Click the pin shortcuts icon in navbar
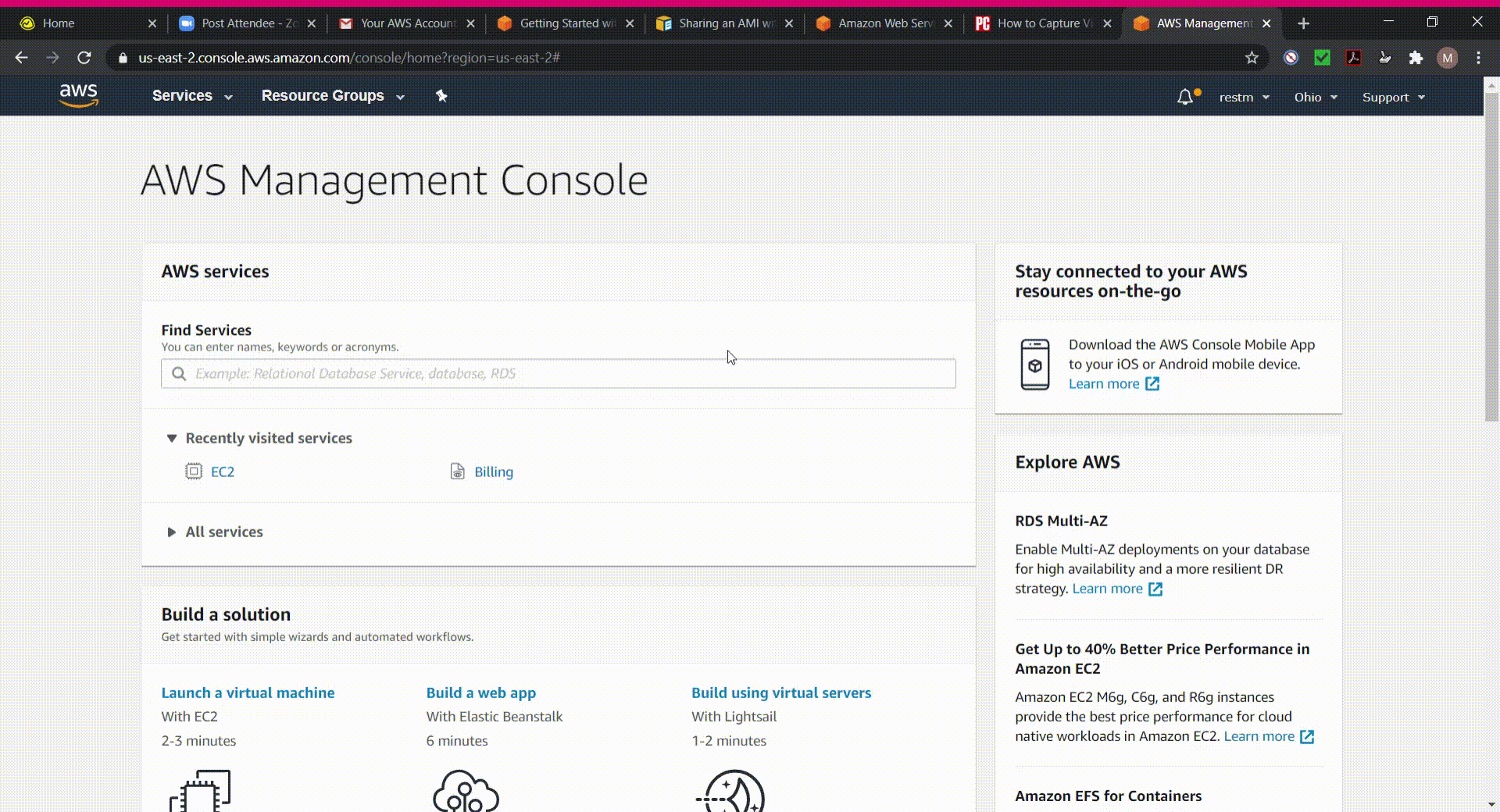This screenshot has height=812, width=1500. pyautogui.click(x=441, y=96)
